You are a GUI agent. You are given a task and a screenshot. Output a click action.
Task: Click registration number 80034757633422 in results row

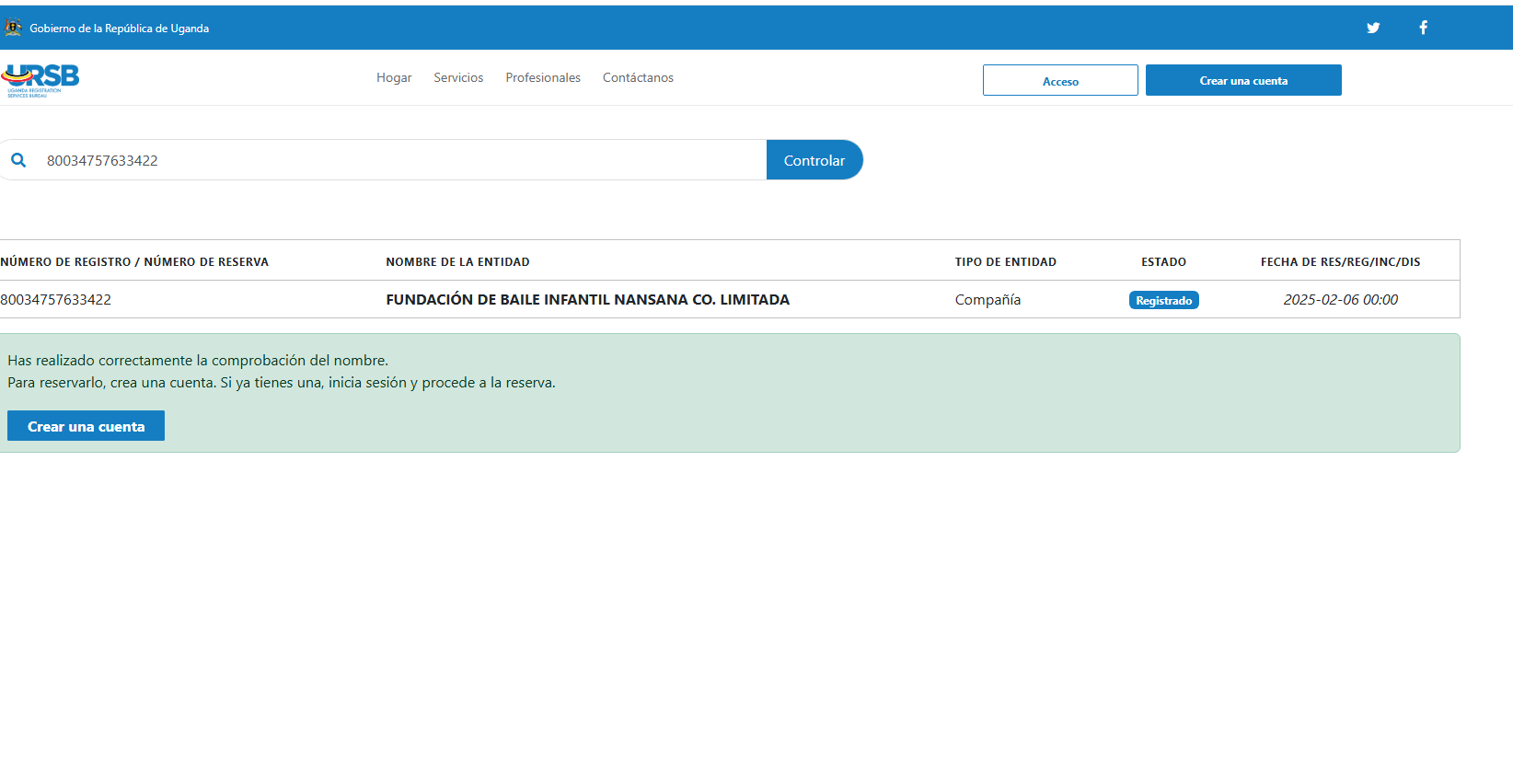pos(56,300)
